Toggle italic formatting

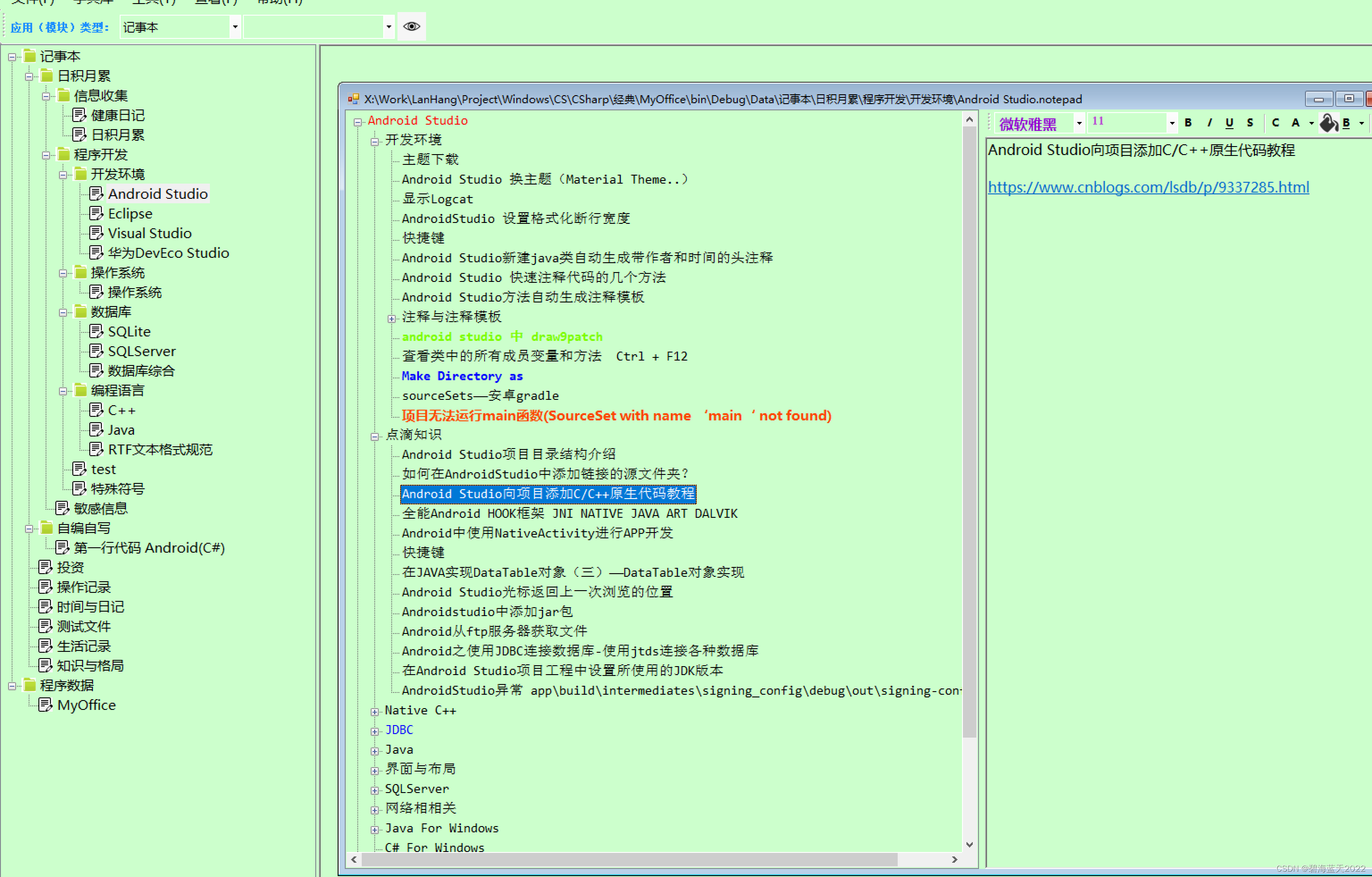tap(1209, 122)
